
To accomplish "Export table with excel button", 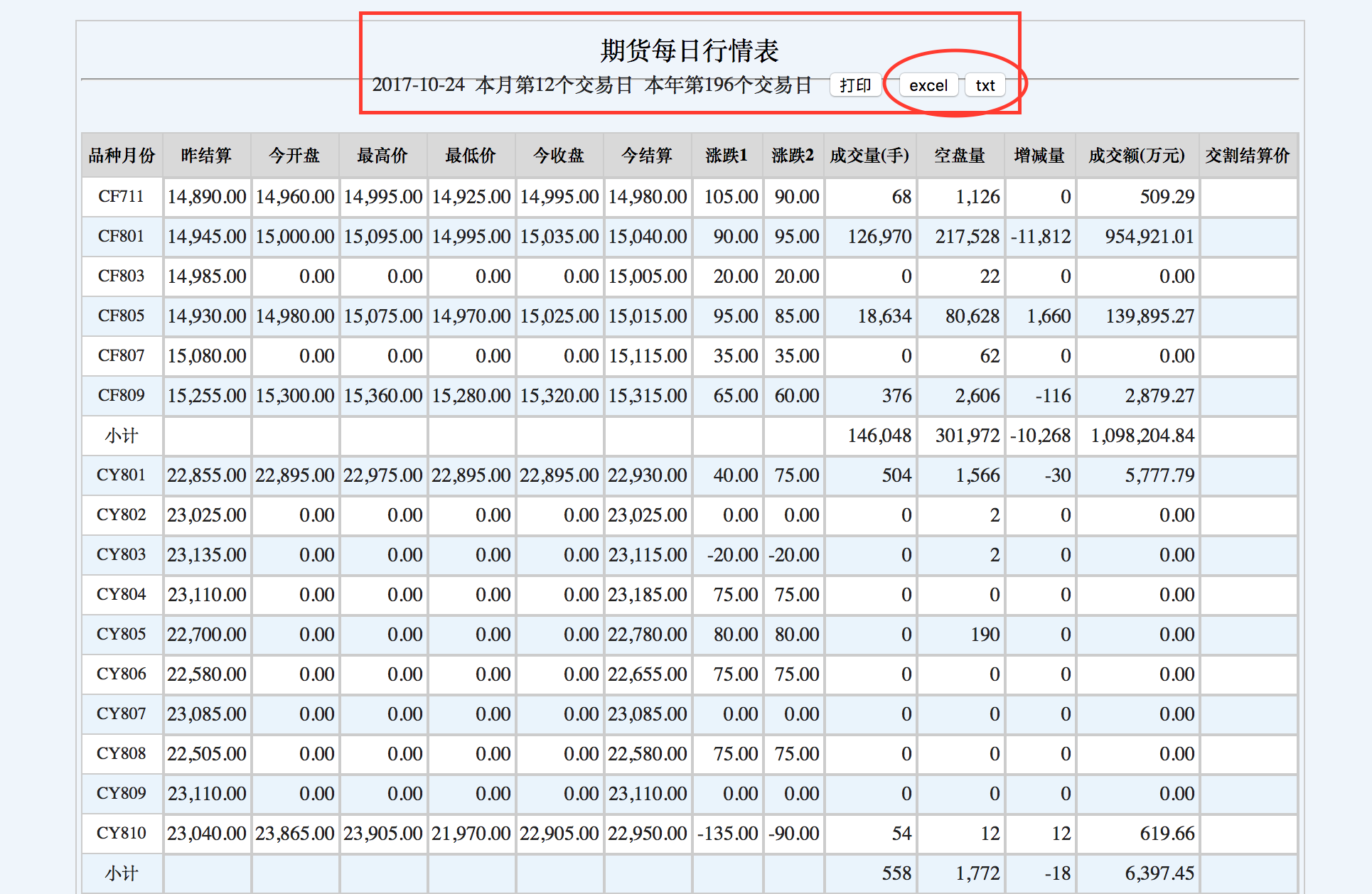I will coord(928,85).
